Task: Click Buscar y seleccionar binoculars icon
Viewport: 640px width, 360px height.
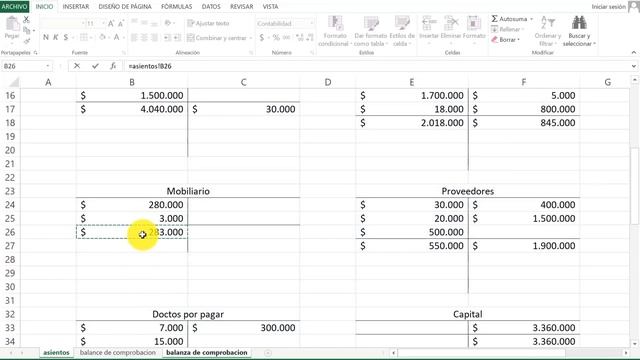Action: pos(579,22)
